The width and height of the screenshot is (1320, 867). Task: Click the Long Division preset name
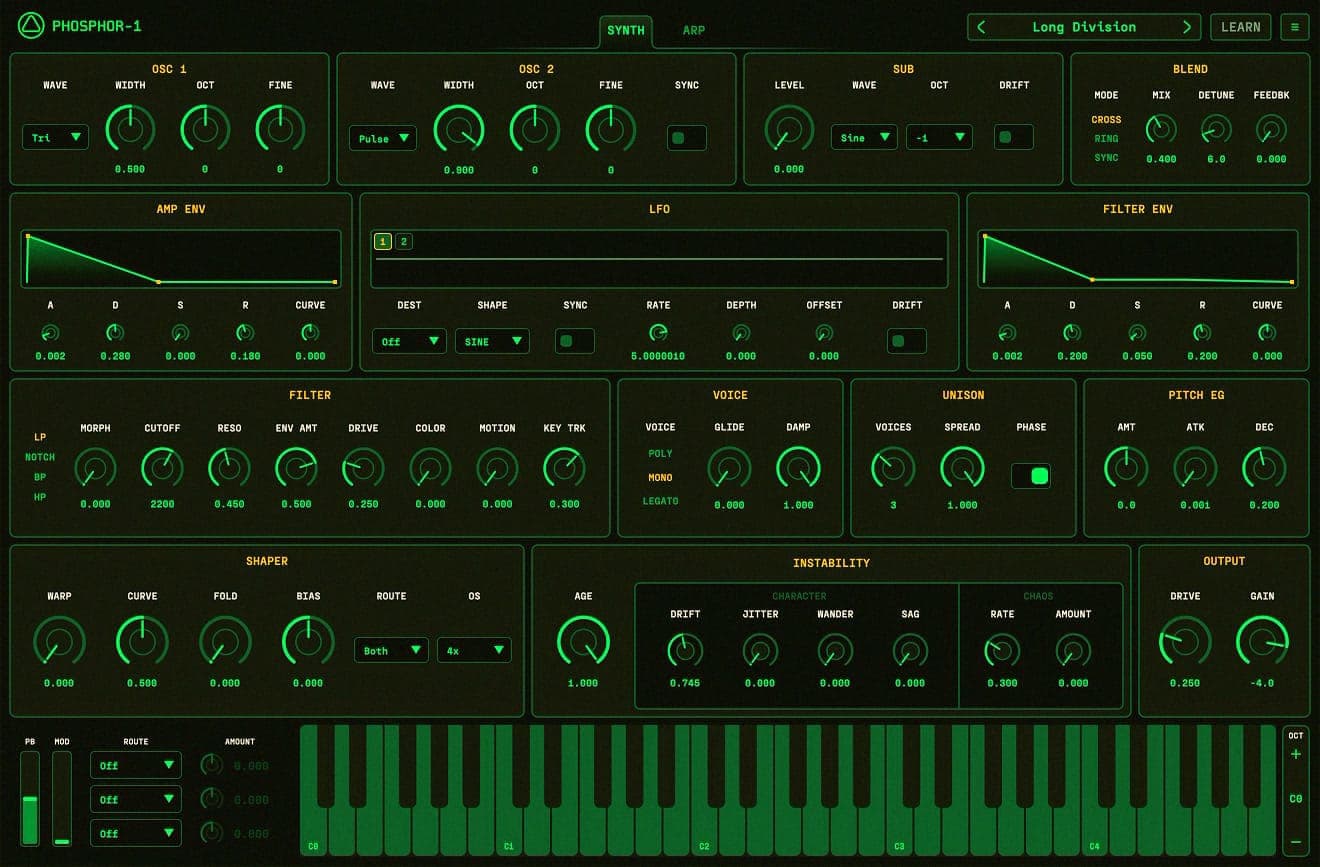1084,27
